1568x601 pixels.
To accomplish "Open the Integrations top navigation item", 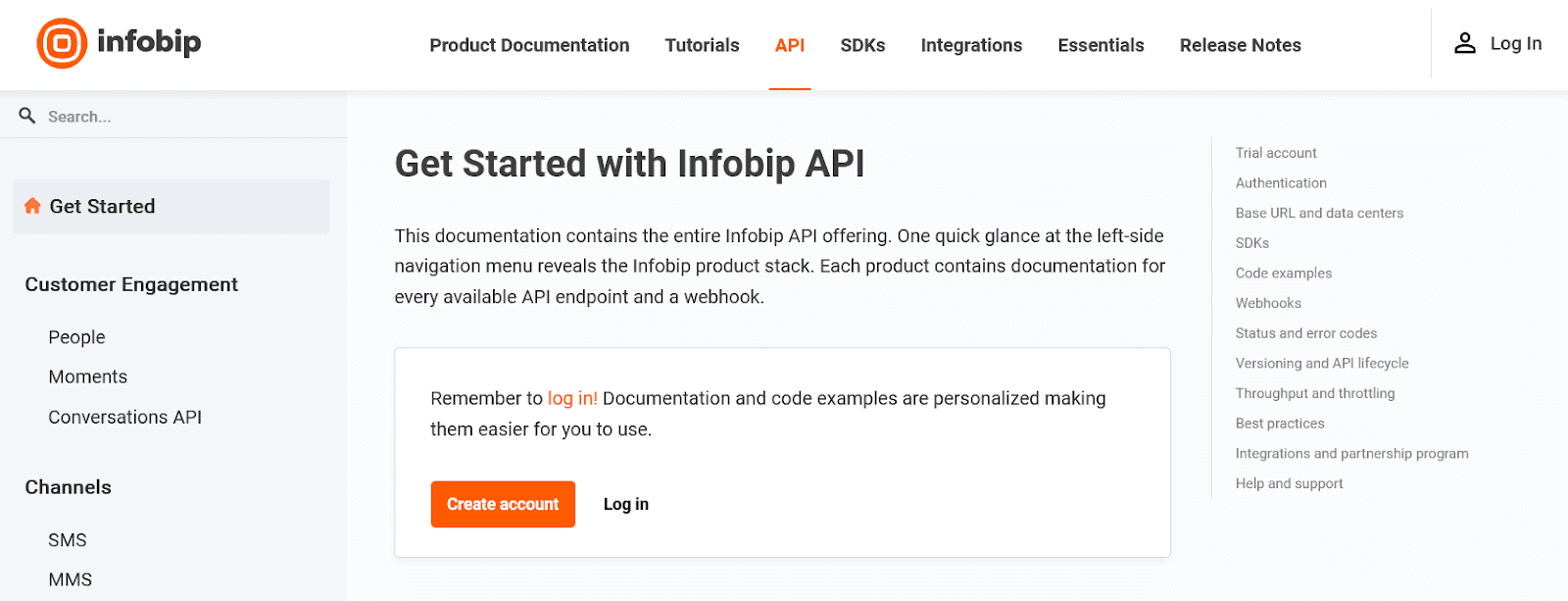I will (971, 45).
